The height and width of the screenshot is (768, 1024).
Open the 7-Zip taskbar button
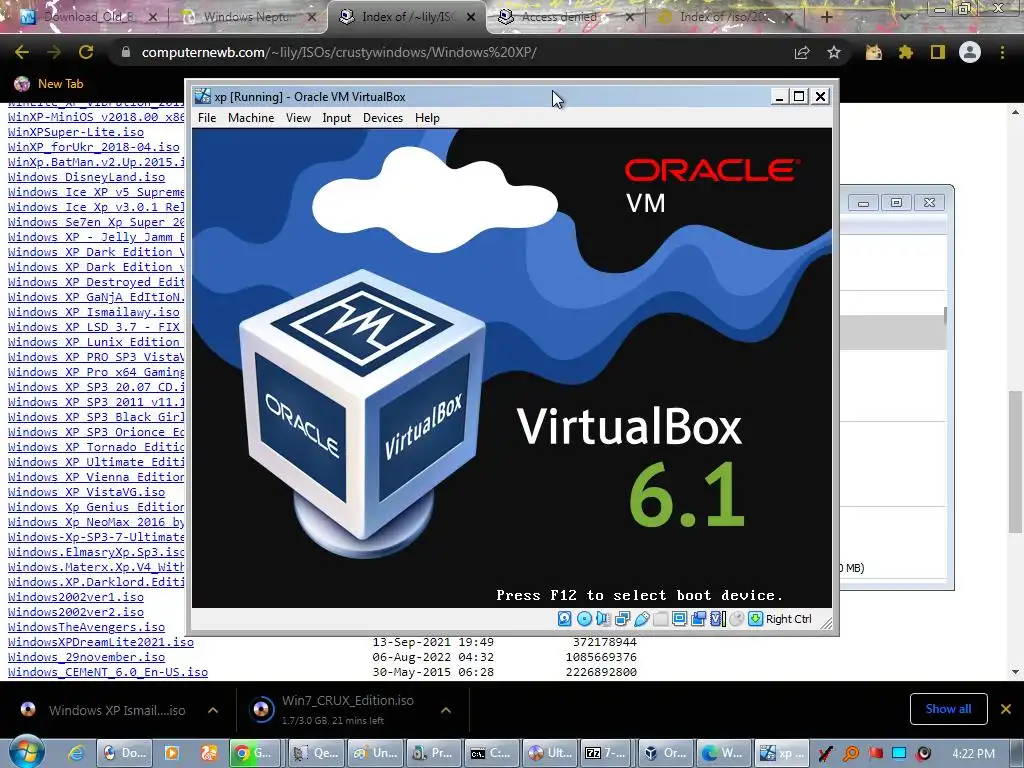[607, 753]
